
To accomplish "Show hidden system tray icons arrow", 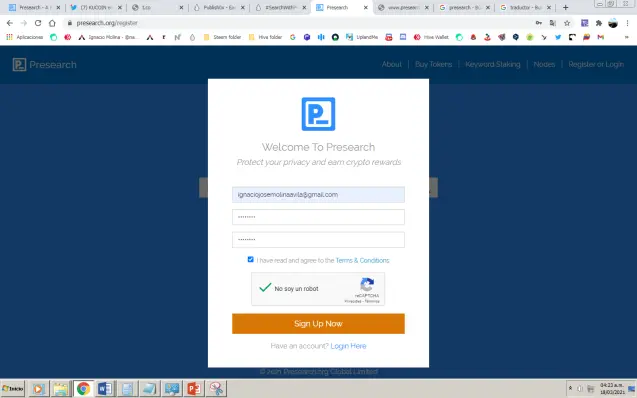I will point(570,389).
